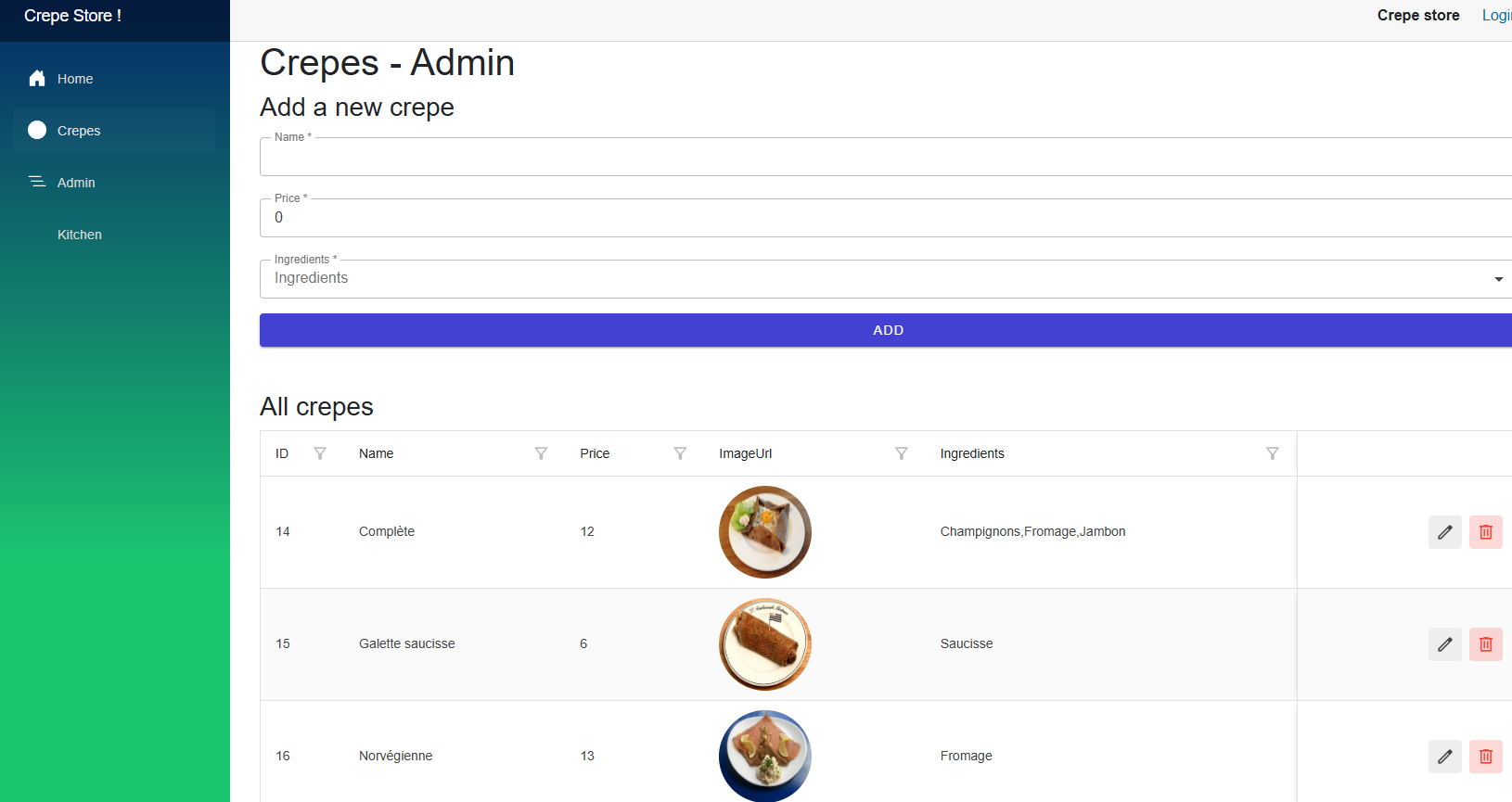Delete the Galette saucisse crepe
The height and width of the screenshot is (802, 1512).
1485,644
